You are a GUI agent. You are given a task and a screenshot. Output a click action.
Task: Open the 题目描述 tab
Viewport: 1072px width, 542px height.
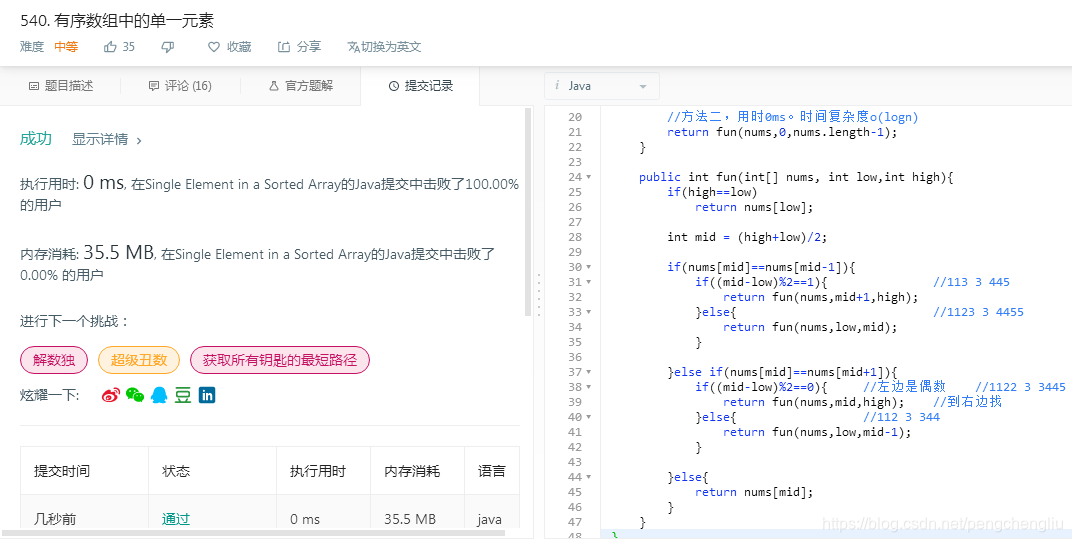coord(60,85)
